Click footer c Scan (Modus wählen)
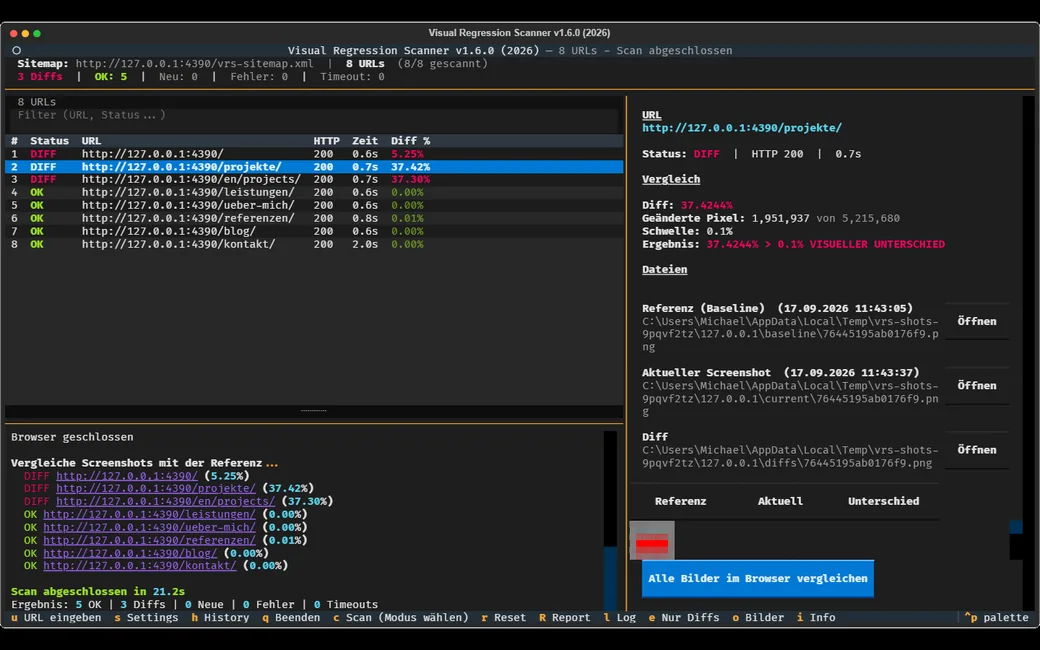This screenshot has height=650, width=1040. 401,618
